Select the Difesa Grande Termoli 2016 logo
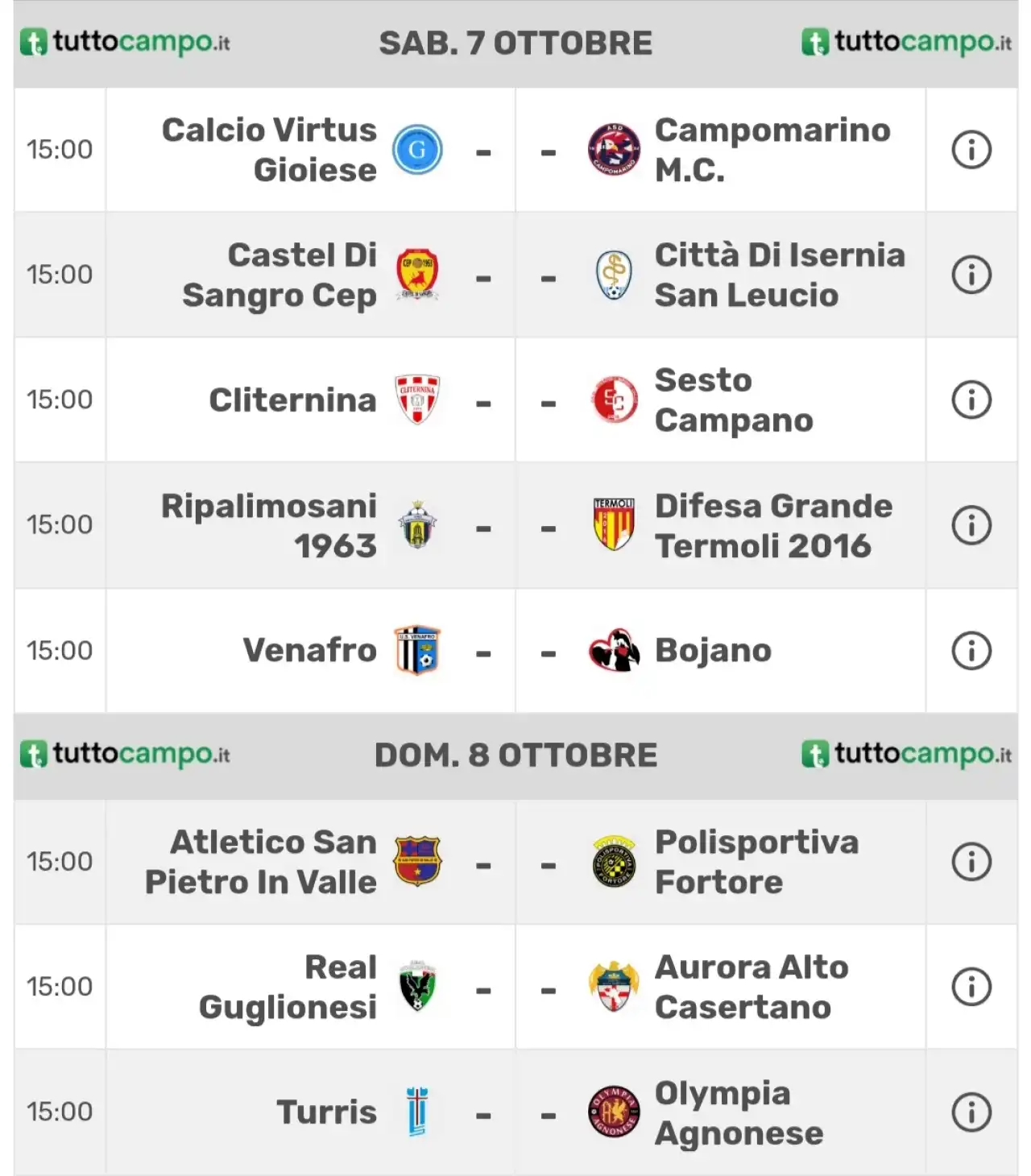The image size is (1031, 1176). 614,524
